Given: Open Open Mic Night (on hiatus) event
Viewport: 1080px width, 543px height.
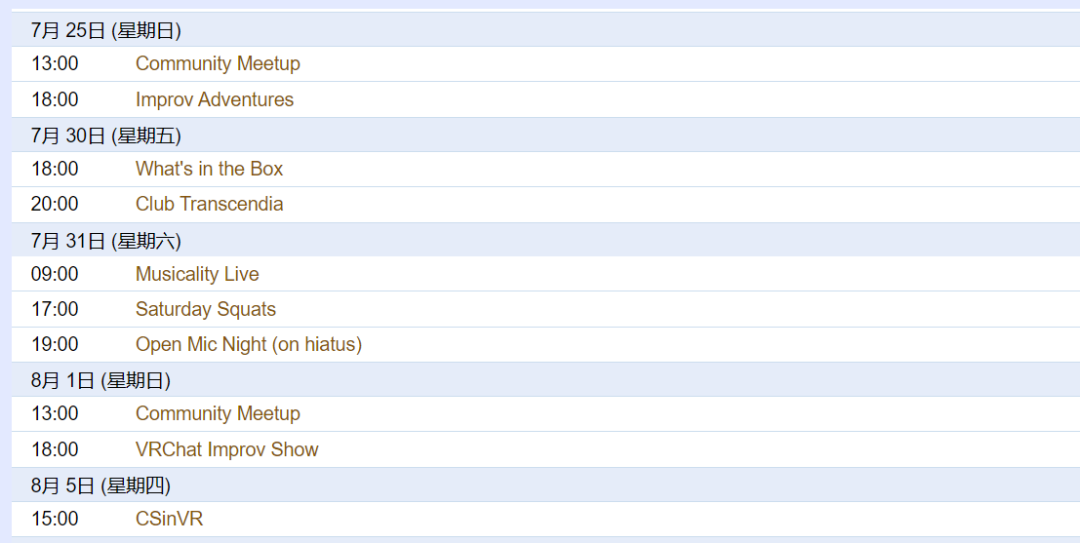Looking at the screenshot, I should coord(248,345).
